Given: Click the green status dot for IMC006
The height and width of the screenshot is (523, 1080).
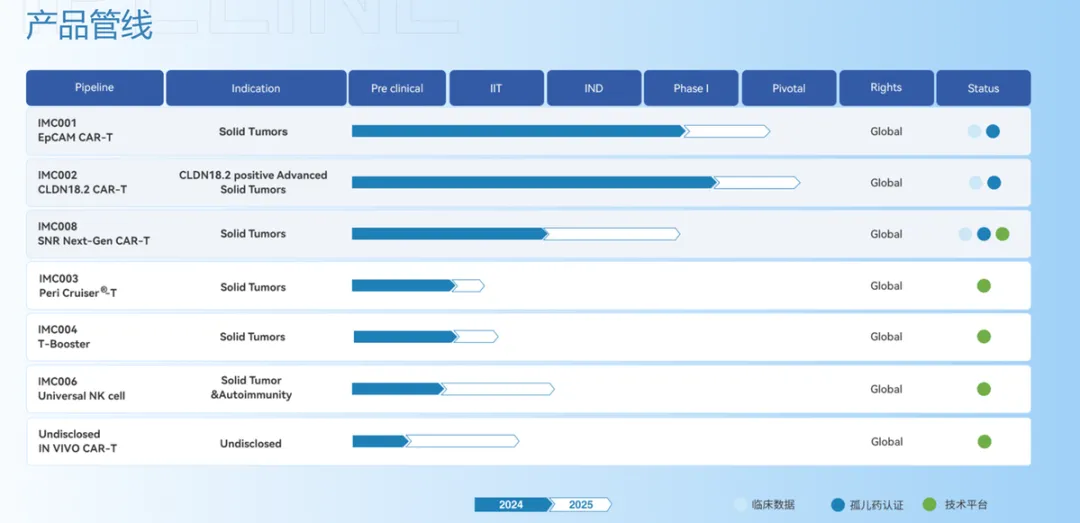Looking at the screenshot, I should click(983, 389).
